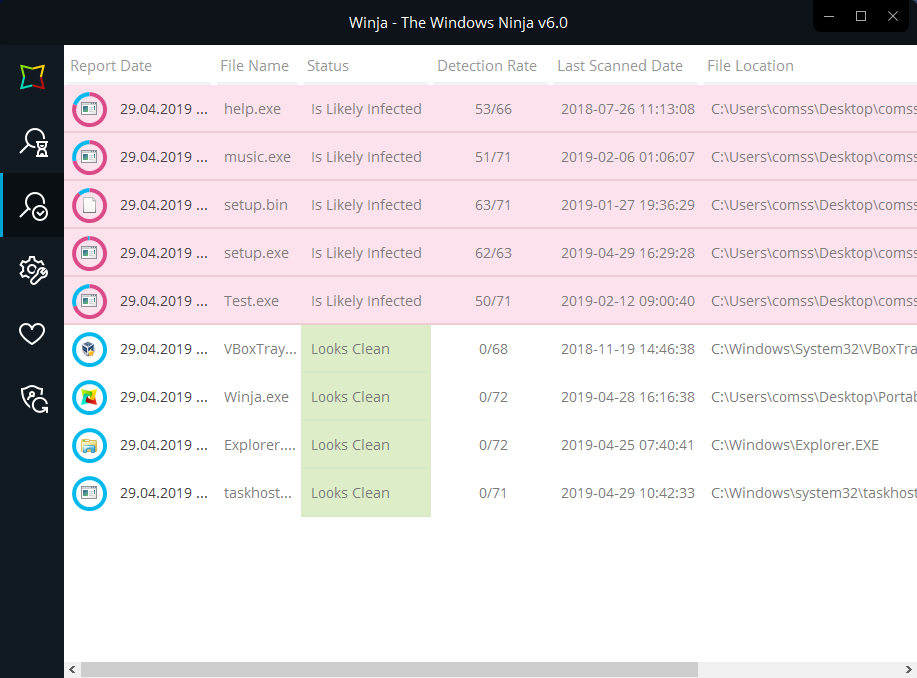This screenshot has height=678, width=917.
Task: Open the shield refresh icon in the sidebar
Action: [34, 399]
